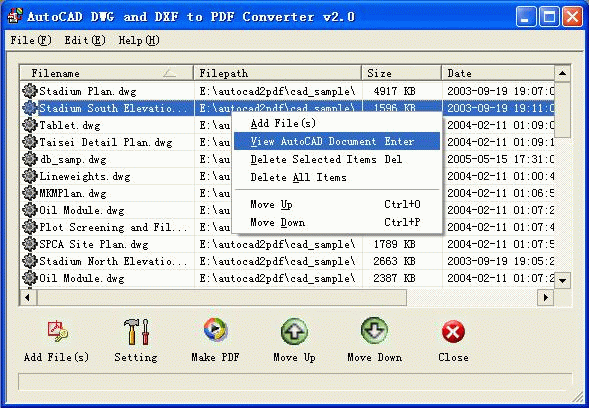Viewport: 589px width, 408px height.
Task: Click the green Move Down arrow icon
Action: tap(375, 330)
